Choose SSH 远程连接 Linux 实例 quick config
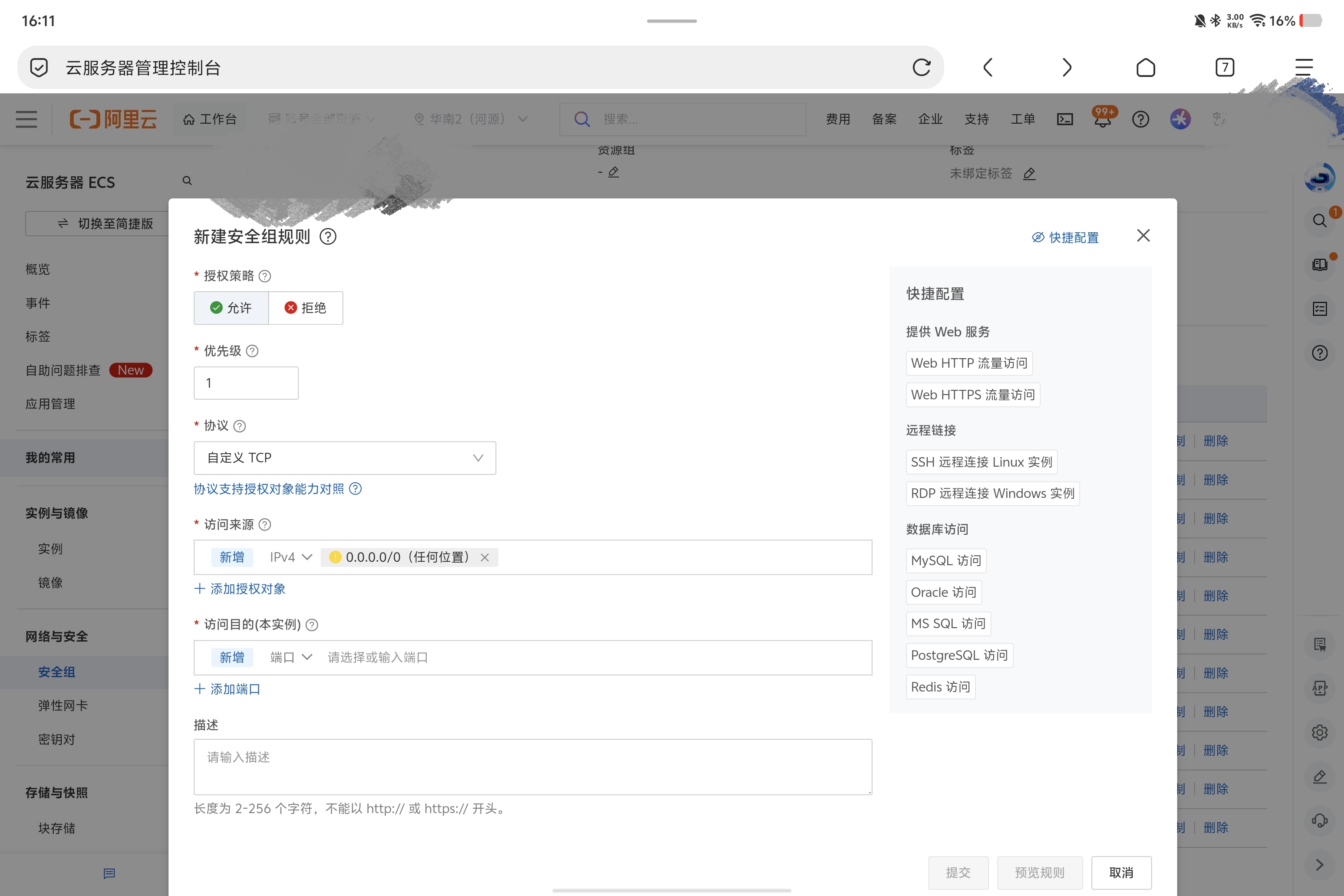The height and width of the screenshot is (896, 1344). (981, 462)
